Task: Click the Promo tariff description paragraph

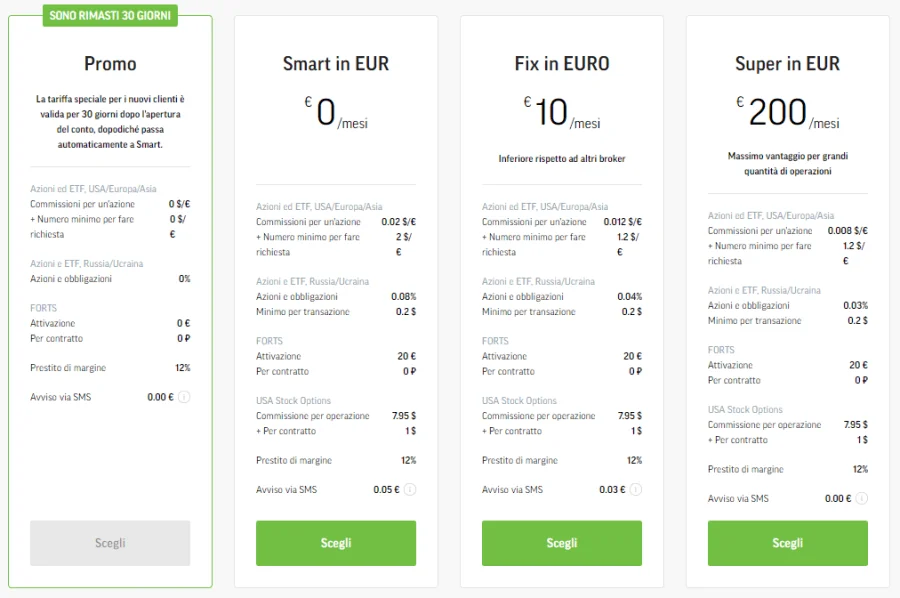Action: [110, 122]
